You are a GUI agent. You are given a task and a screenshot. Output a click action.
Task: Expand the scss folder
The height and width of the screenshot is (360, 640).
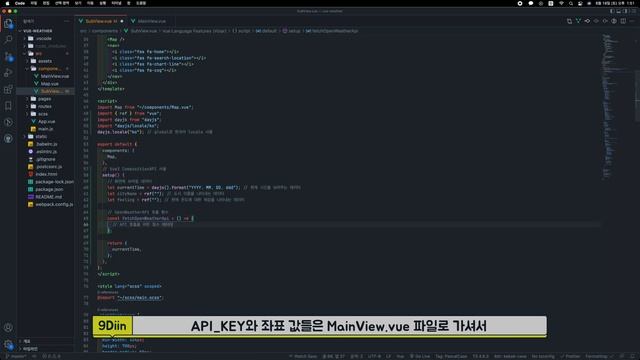pos(45,114)
